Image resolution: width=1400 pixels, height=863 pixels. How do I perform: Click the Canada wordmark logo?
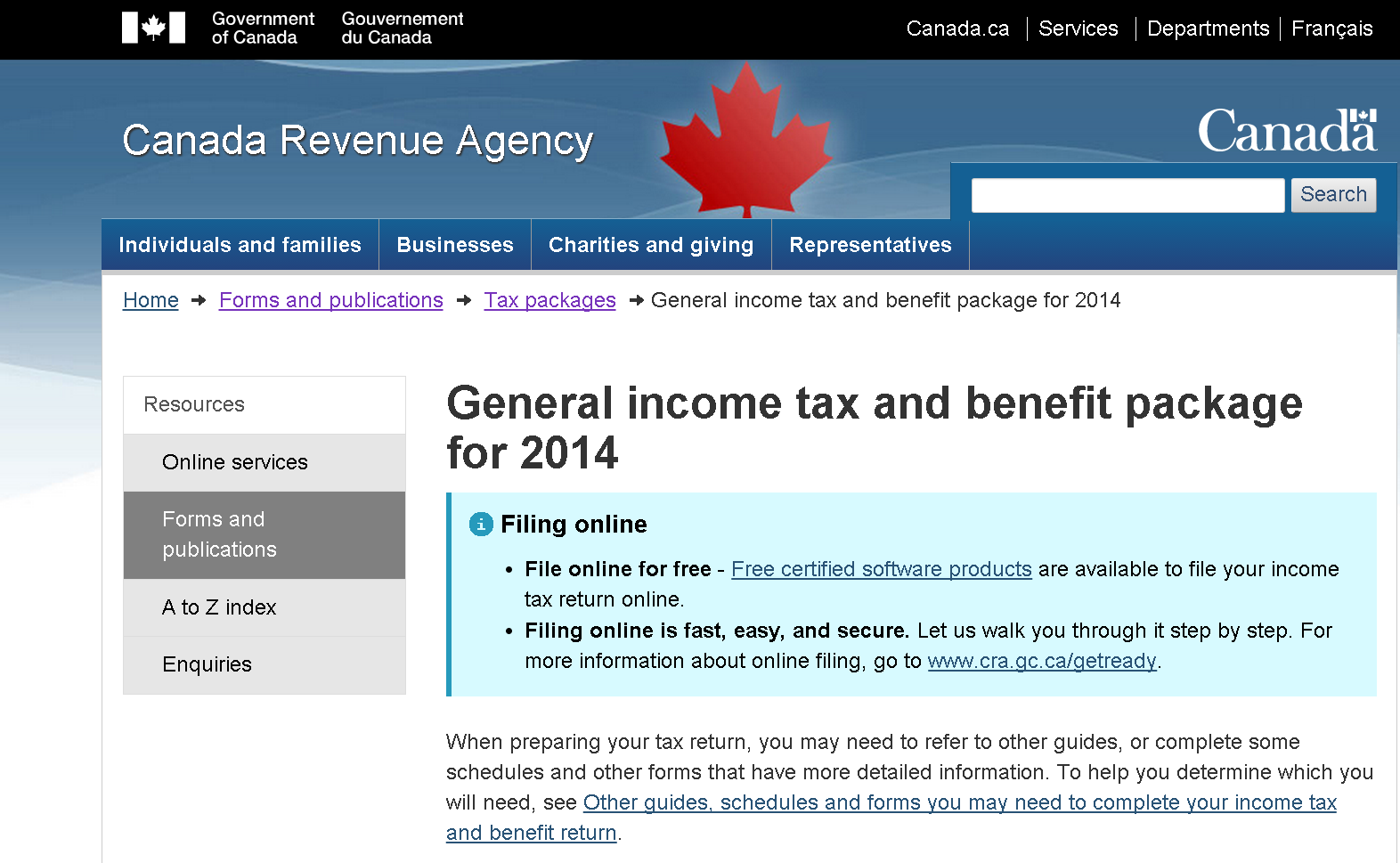pyautogui.click(x=1287, y=132)
